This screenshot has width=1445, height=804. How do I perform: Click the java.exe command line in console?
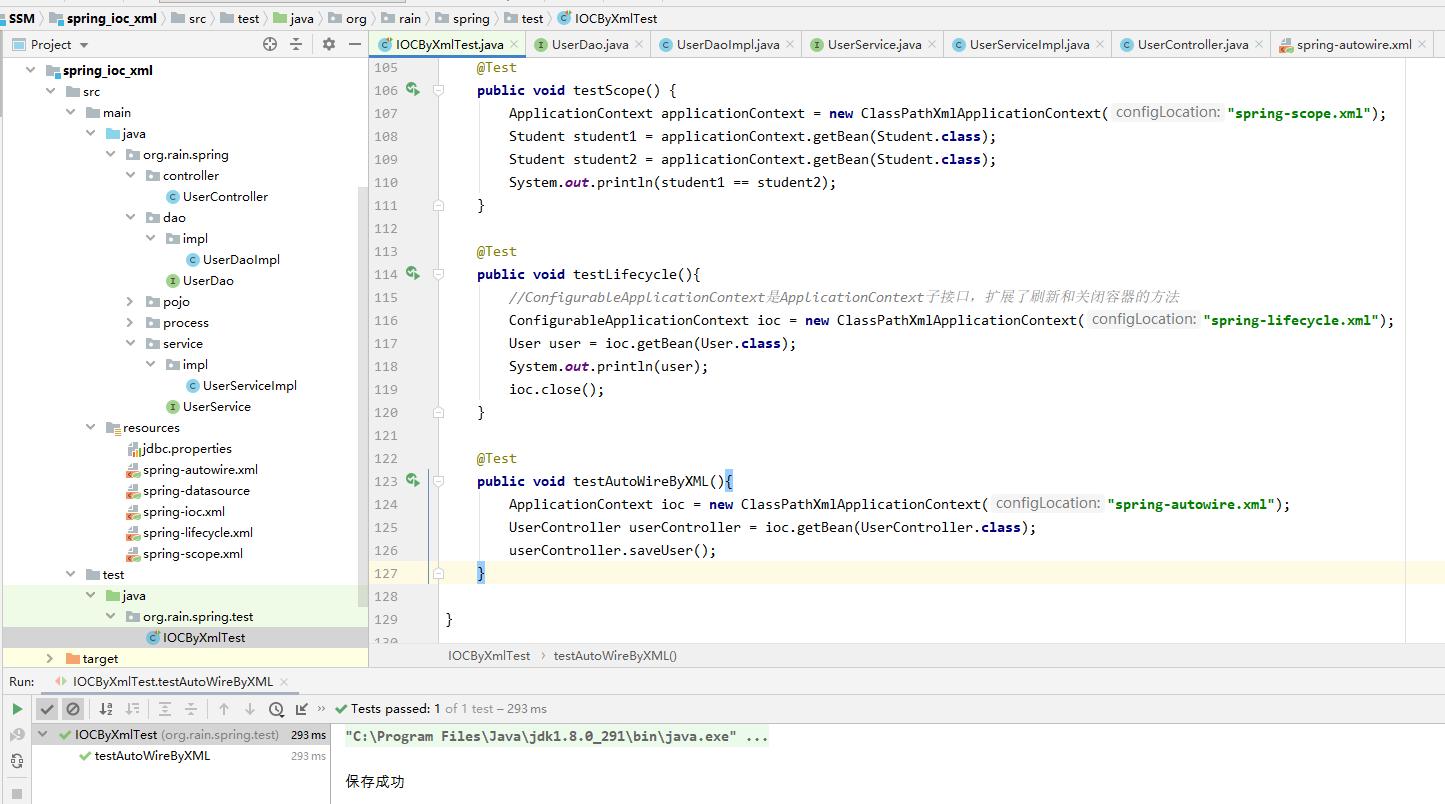click(x=557, y=737)
